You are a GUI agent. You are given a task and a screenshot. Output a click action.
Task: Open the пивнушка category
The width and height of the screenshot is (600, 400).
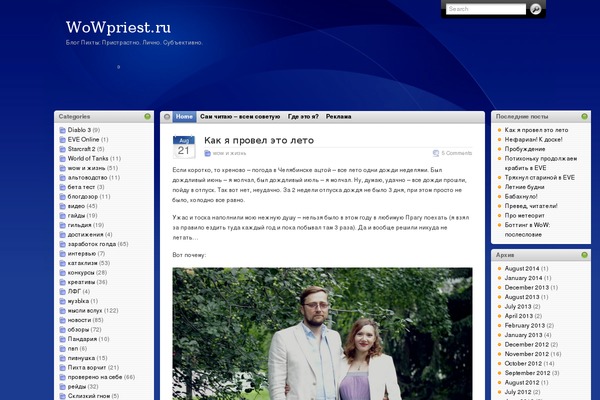pos(82,358)
